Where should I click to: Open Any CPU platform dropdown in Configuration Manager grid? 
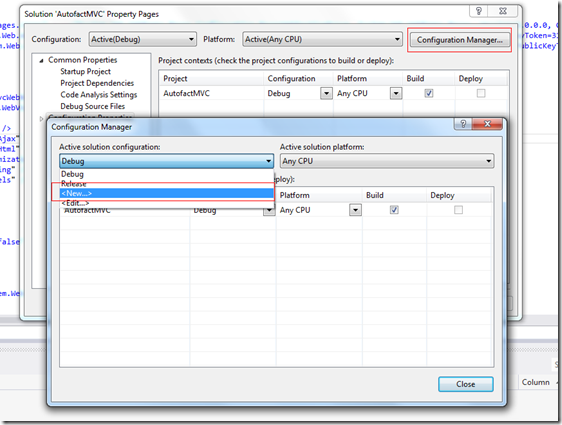355,210
